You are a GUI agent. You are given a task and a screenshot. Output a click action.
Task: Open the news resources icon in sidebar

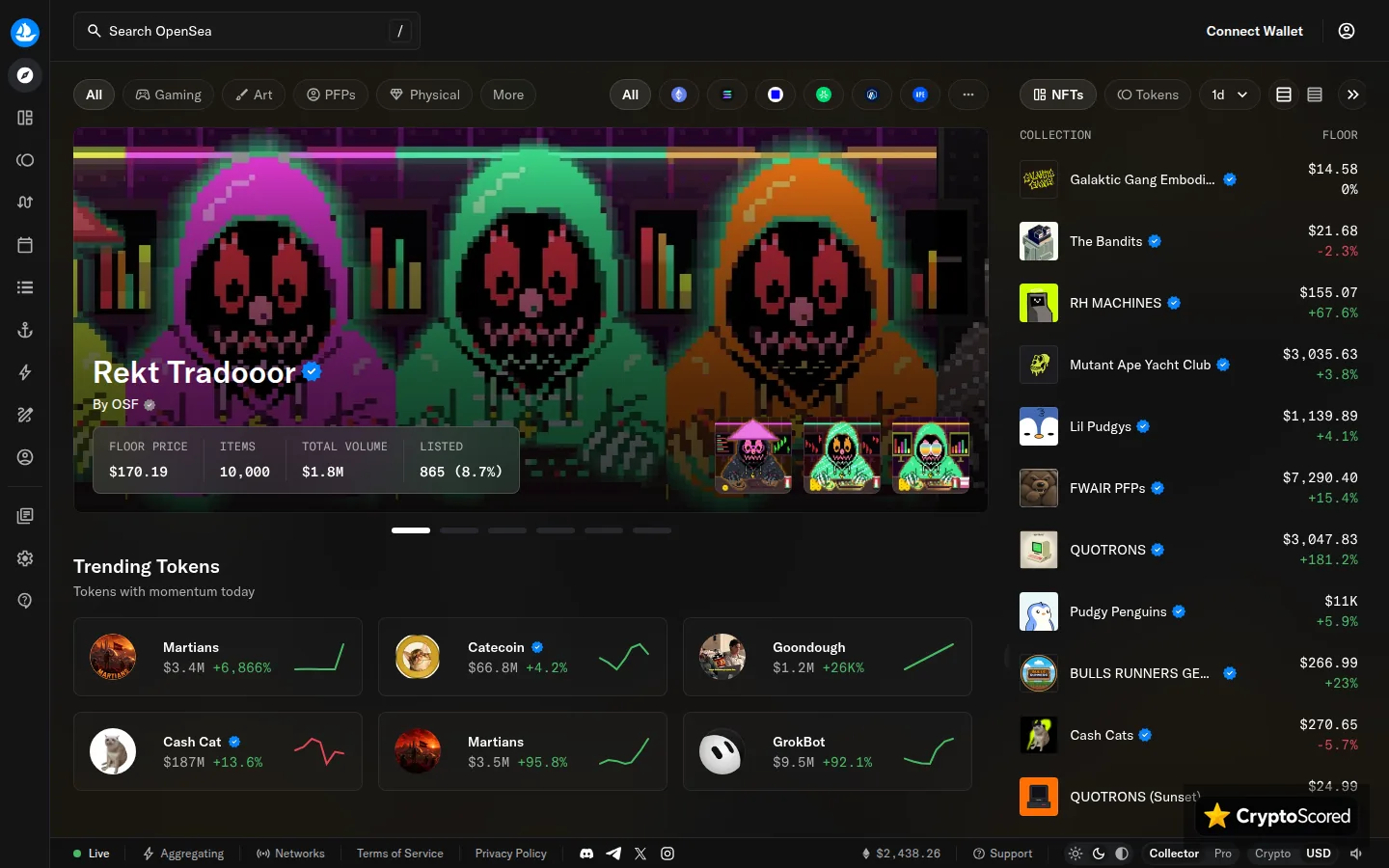pos(25,516)
